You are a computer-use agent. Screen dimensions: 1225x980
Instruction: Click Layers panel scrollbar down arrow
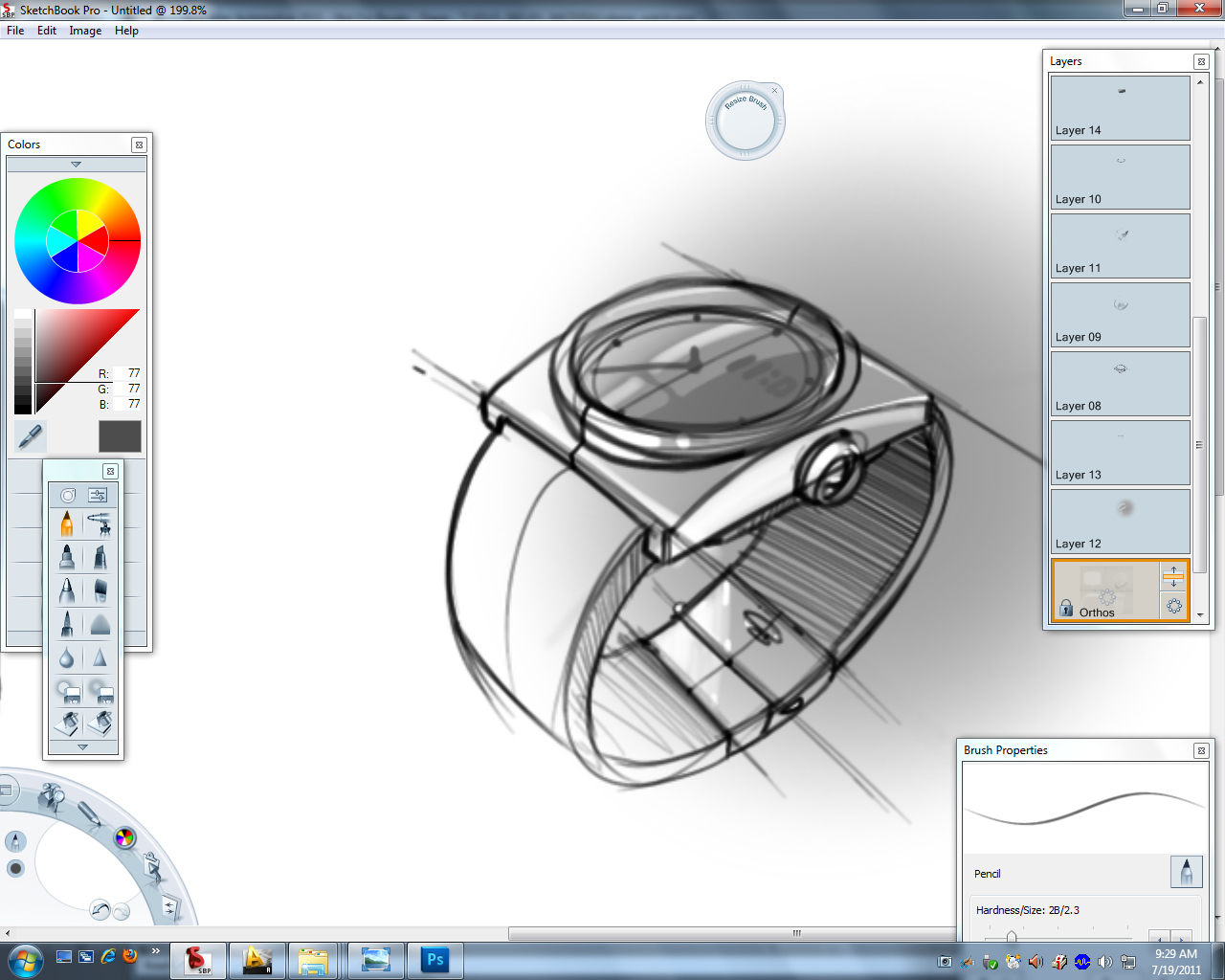[x=1200, y=615]
